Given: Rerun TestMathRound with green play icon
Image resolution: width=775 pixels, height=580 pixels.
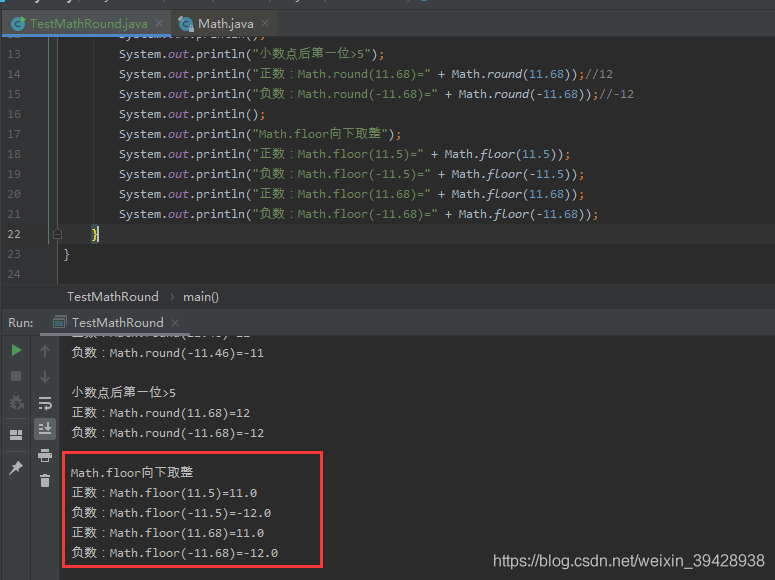Looking at the screenshot, I should pyautogui.click(x=16, y=351).
